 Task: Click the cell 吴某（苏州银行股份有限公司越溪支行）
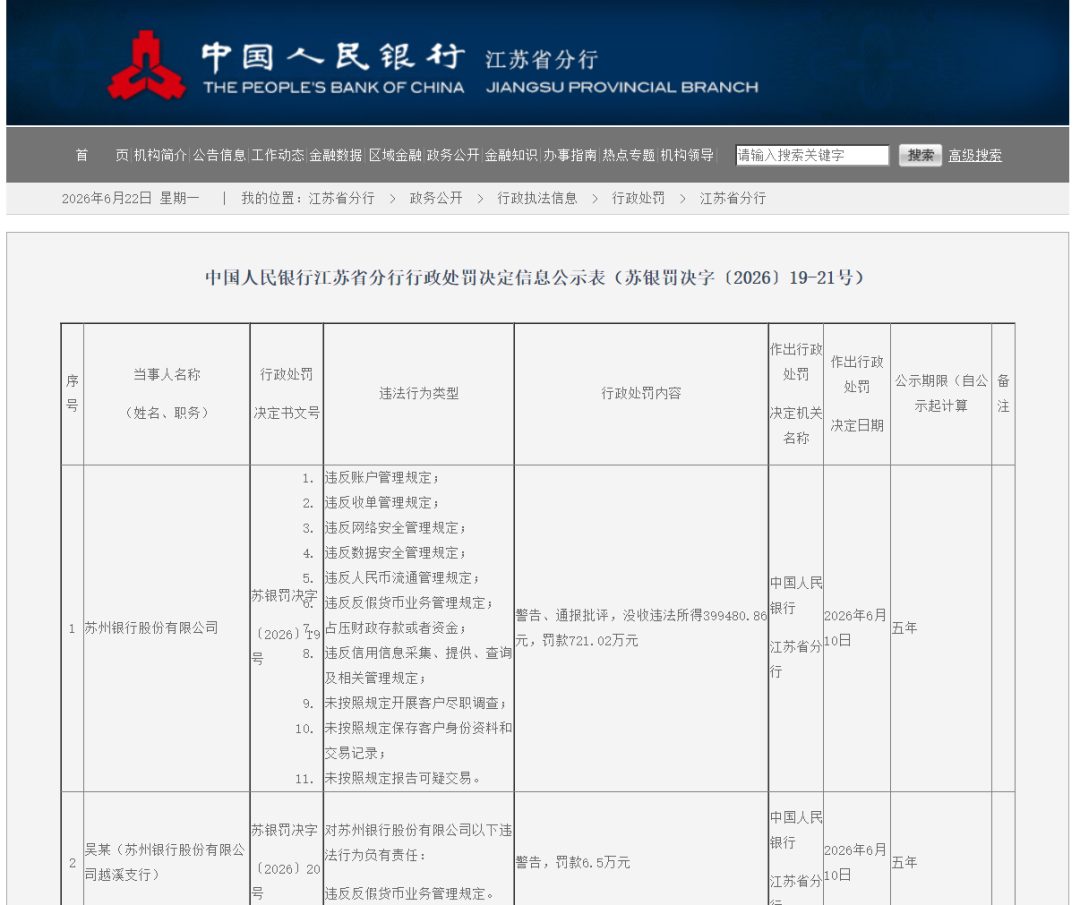pos(165,862)
